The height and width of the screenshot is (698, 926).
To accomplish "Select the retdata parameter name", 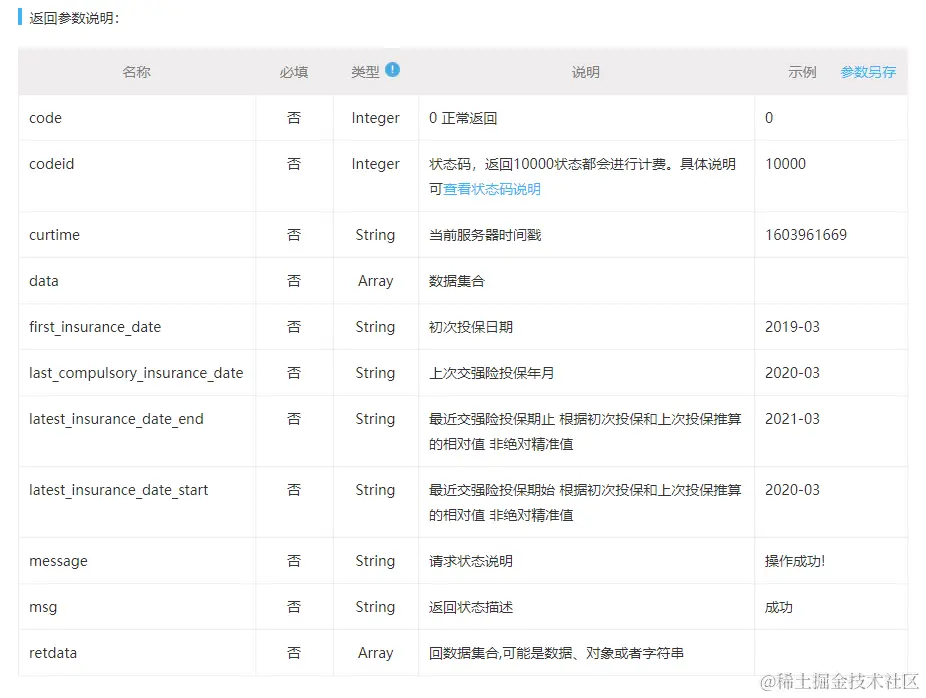I will [x=53, y=653].
